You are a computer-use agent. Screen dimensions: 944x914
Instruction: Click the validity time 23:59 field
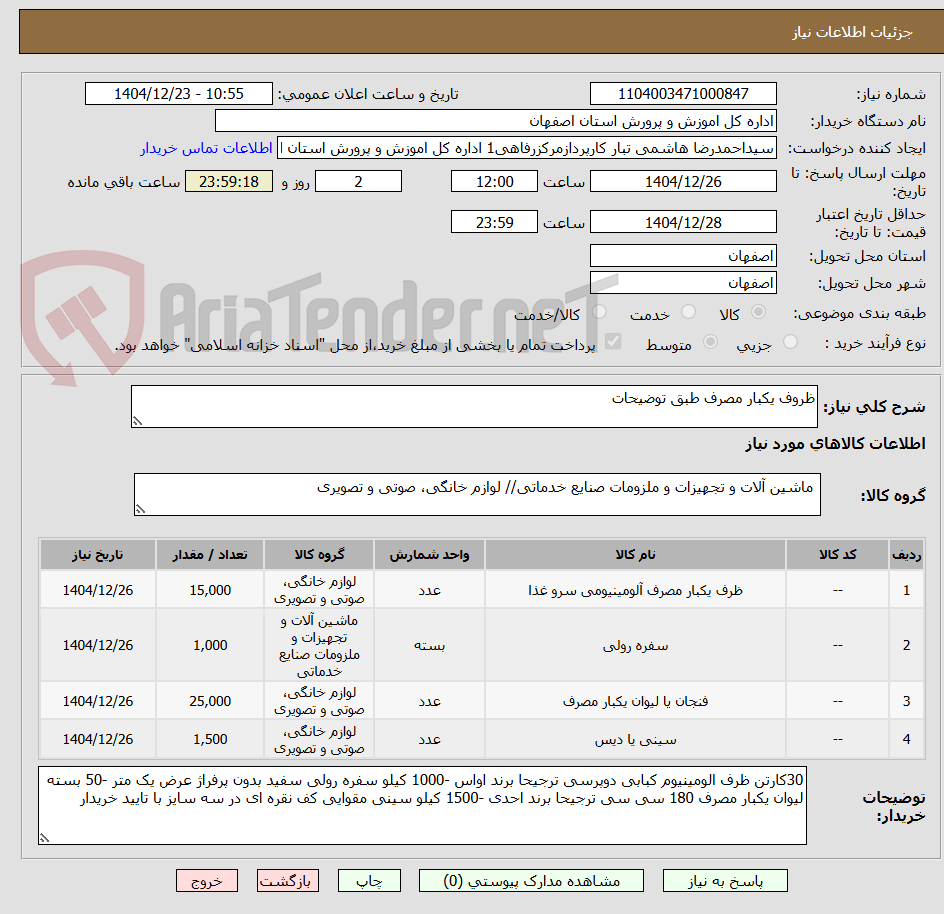tap(494, 222)
